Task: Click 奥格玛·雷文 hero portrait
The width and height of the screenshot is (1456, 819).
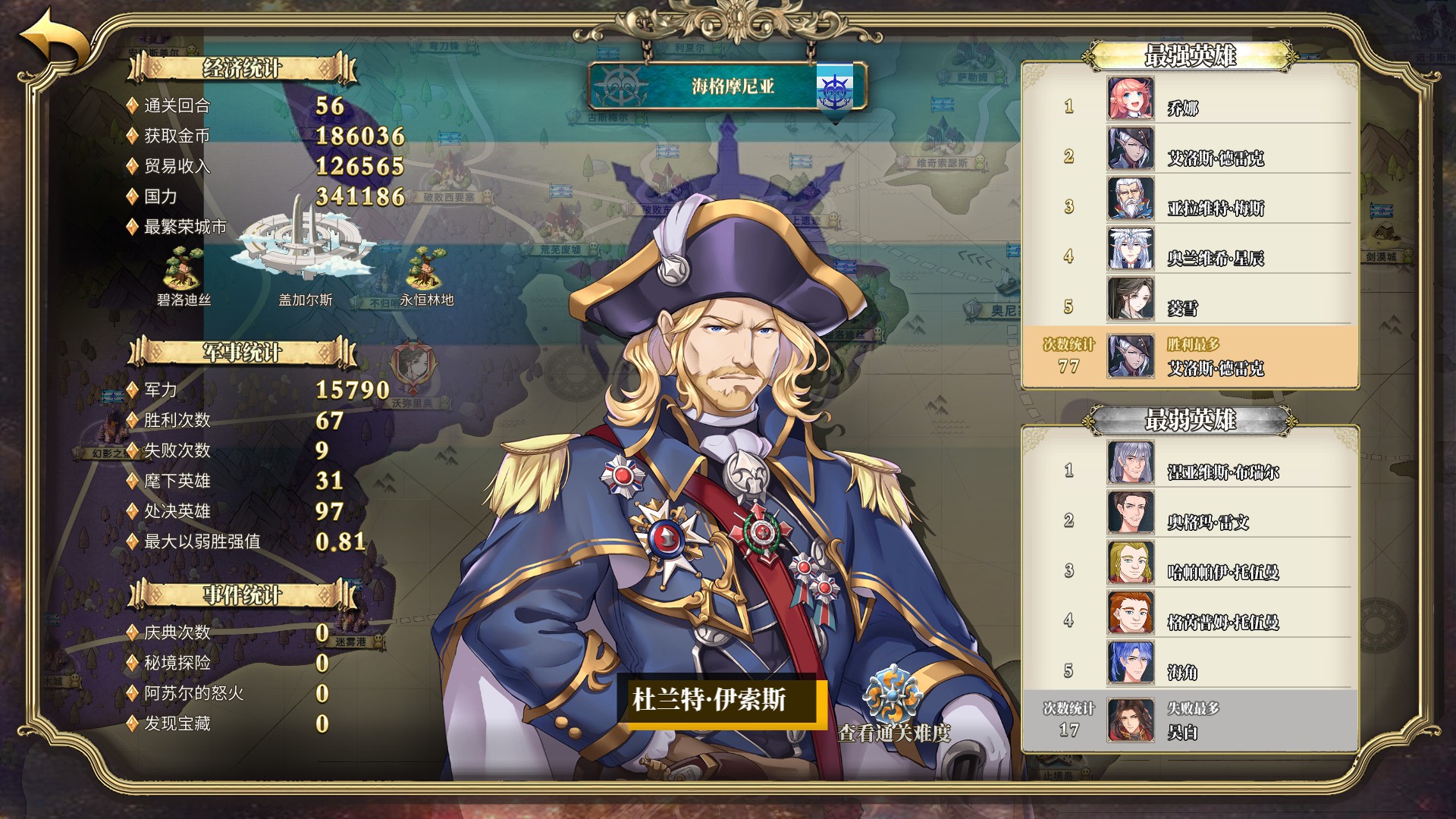Action: pyautogui.click(x=1131, y=513)
